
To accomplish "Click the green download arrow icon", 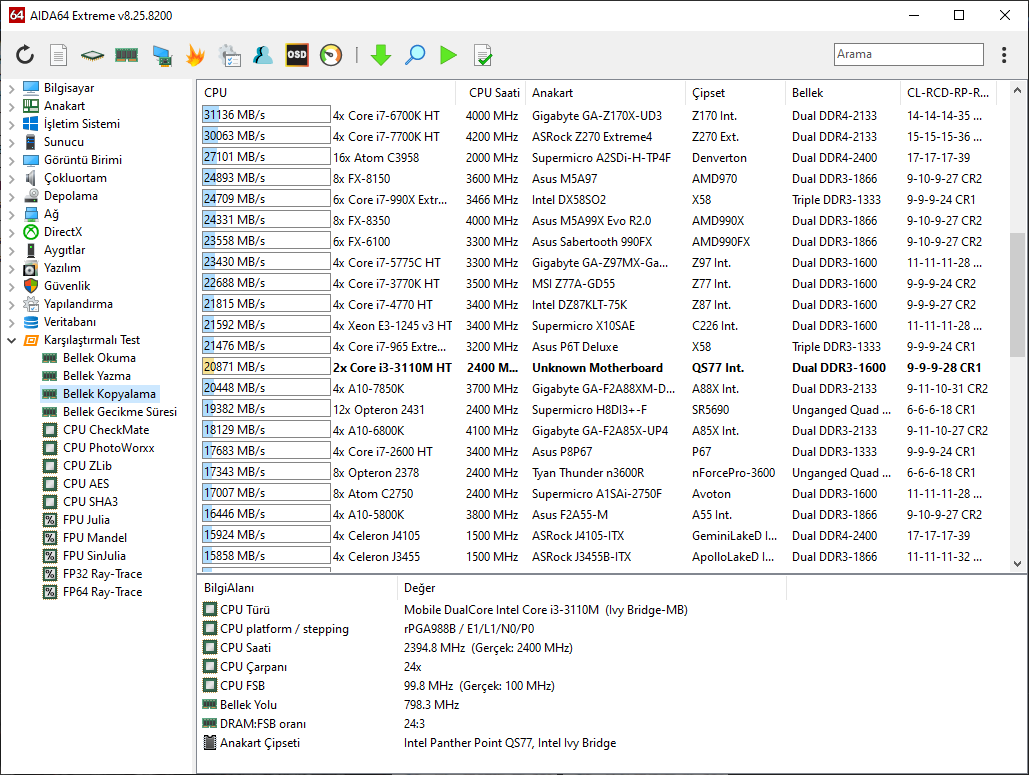I will [381, 55].
